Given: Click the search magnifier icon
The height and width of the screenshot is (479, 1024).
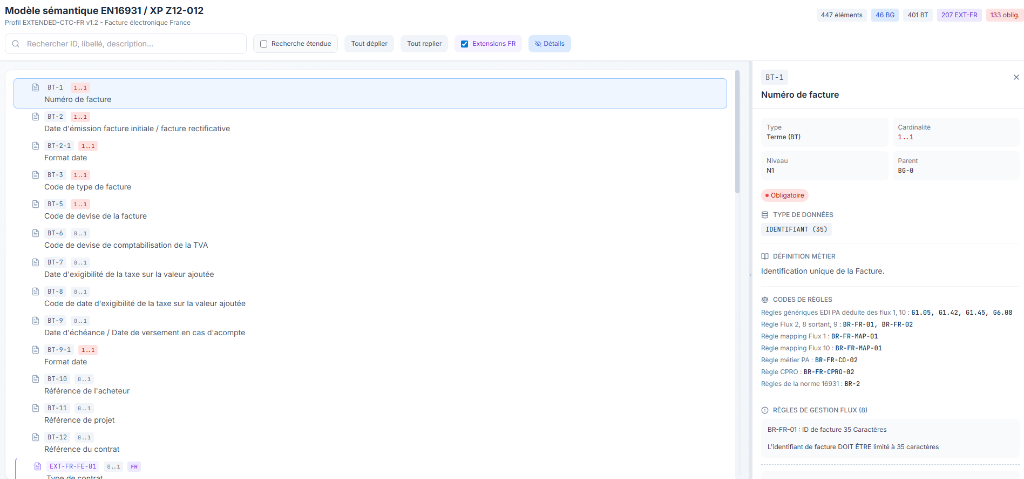Looking at the screenshot, I should pos(16,44).
